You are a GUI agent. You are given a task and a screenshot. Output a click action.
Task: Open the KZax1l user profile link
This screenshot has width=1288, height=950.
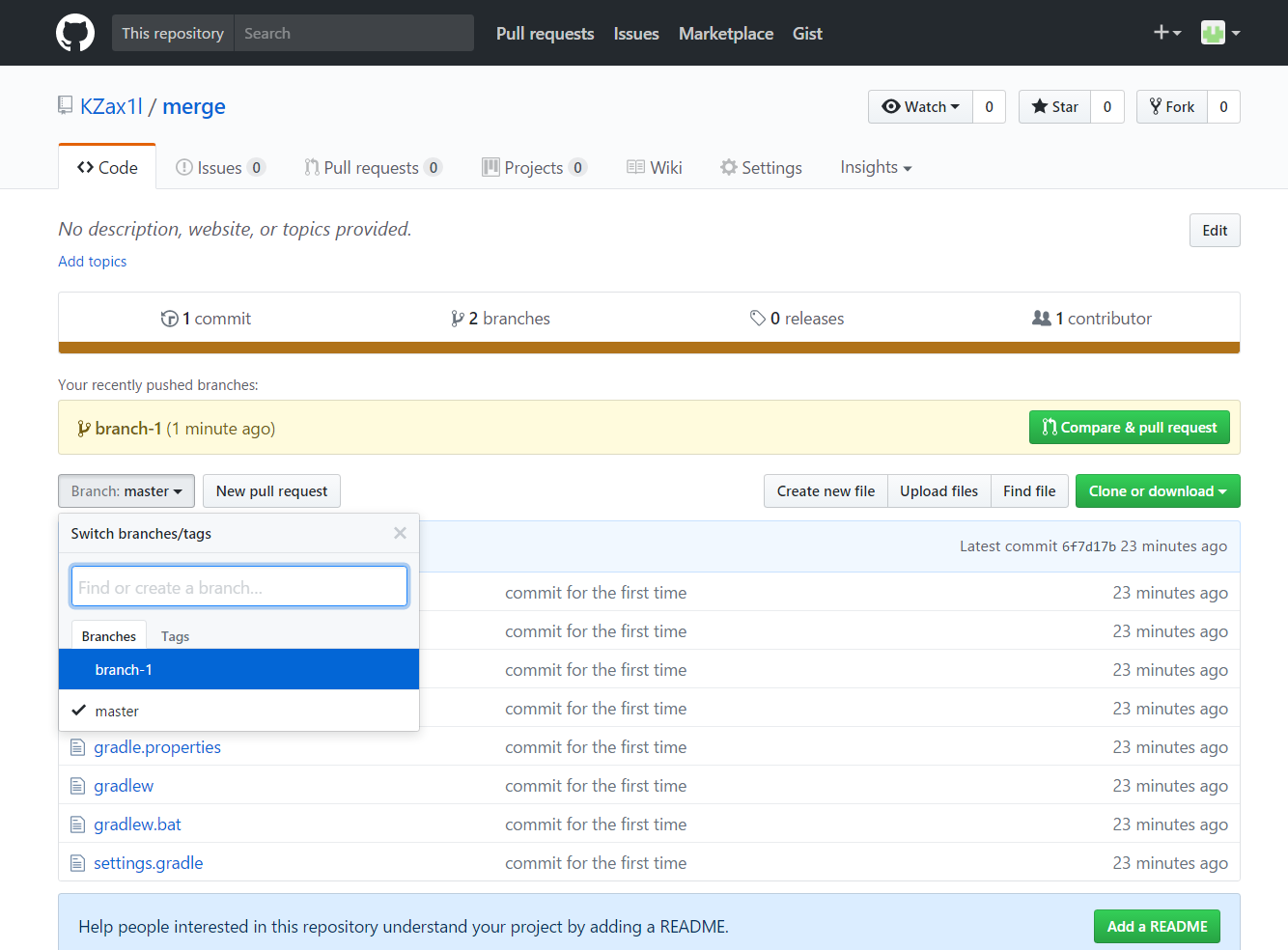coord(111,106)
